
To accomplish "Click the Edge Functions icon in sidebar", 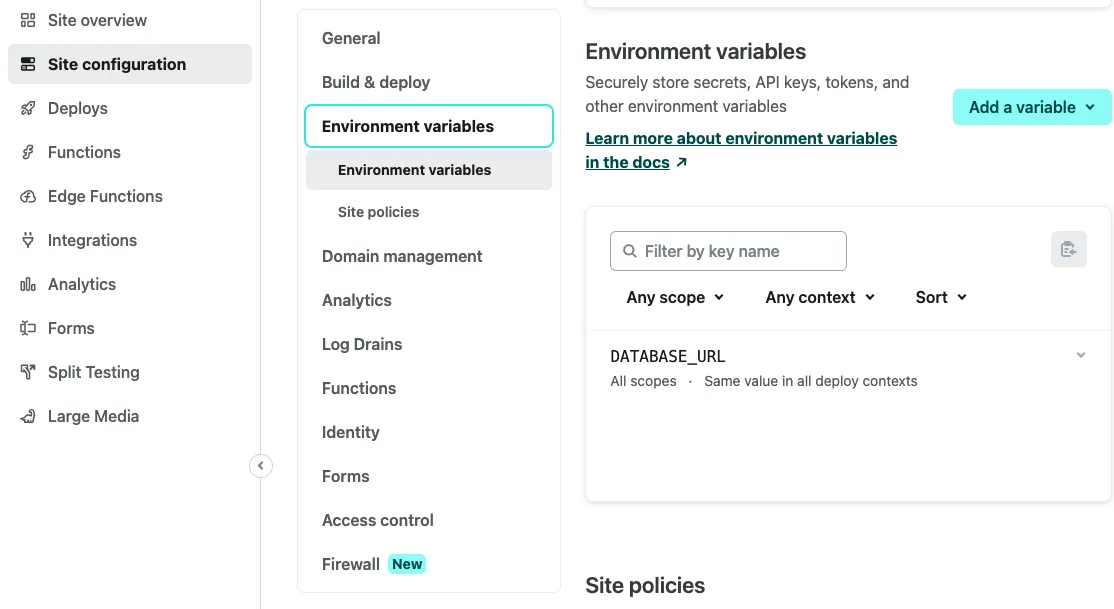I will 28,197.
